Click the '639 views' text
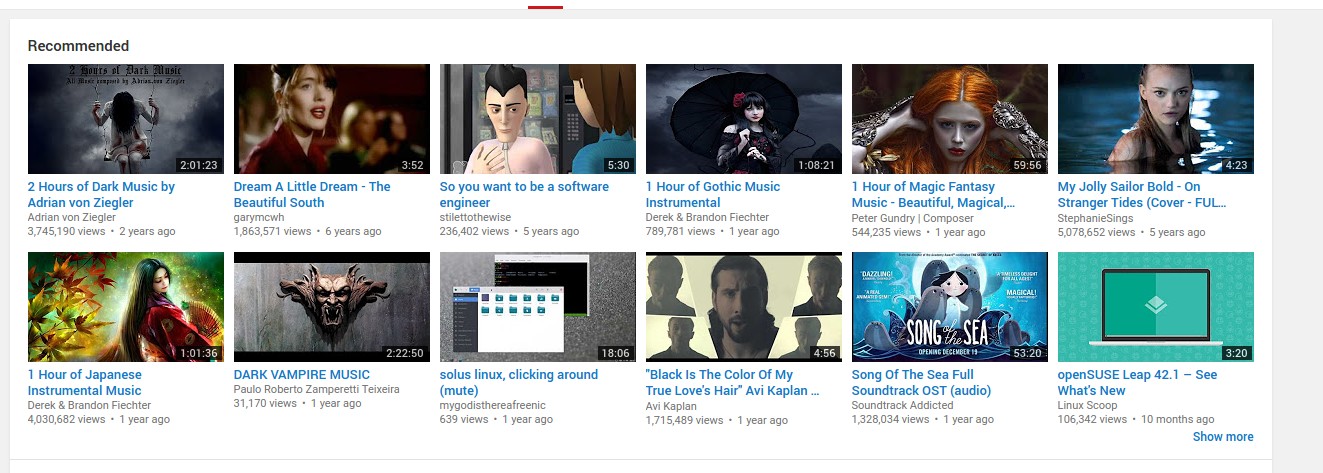Viewport: 1323px width, 473px height. click(x=464, y=419)
